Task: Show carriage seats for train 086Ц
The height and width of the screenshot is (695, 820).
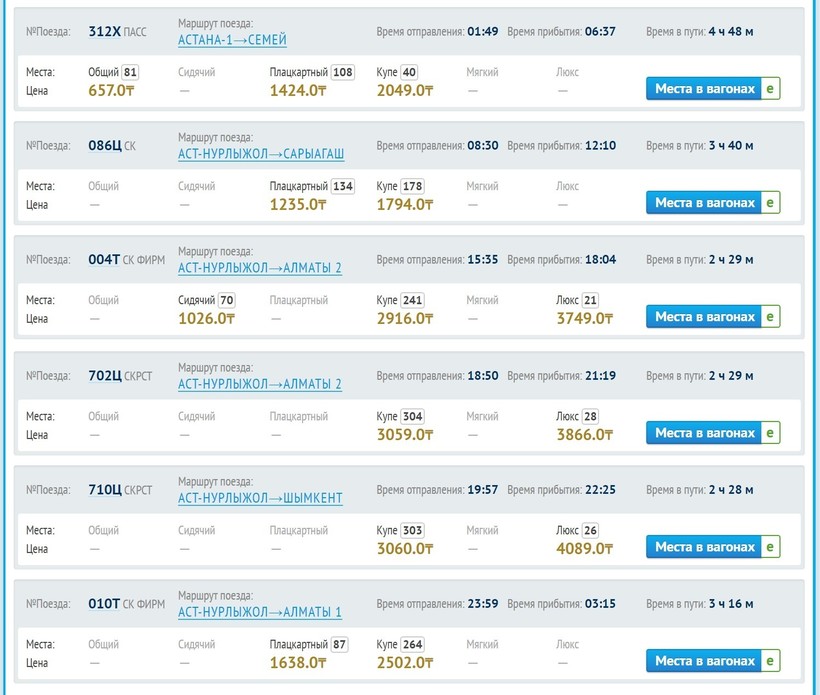Action: (704, 203)
